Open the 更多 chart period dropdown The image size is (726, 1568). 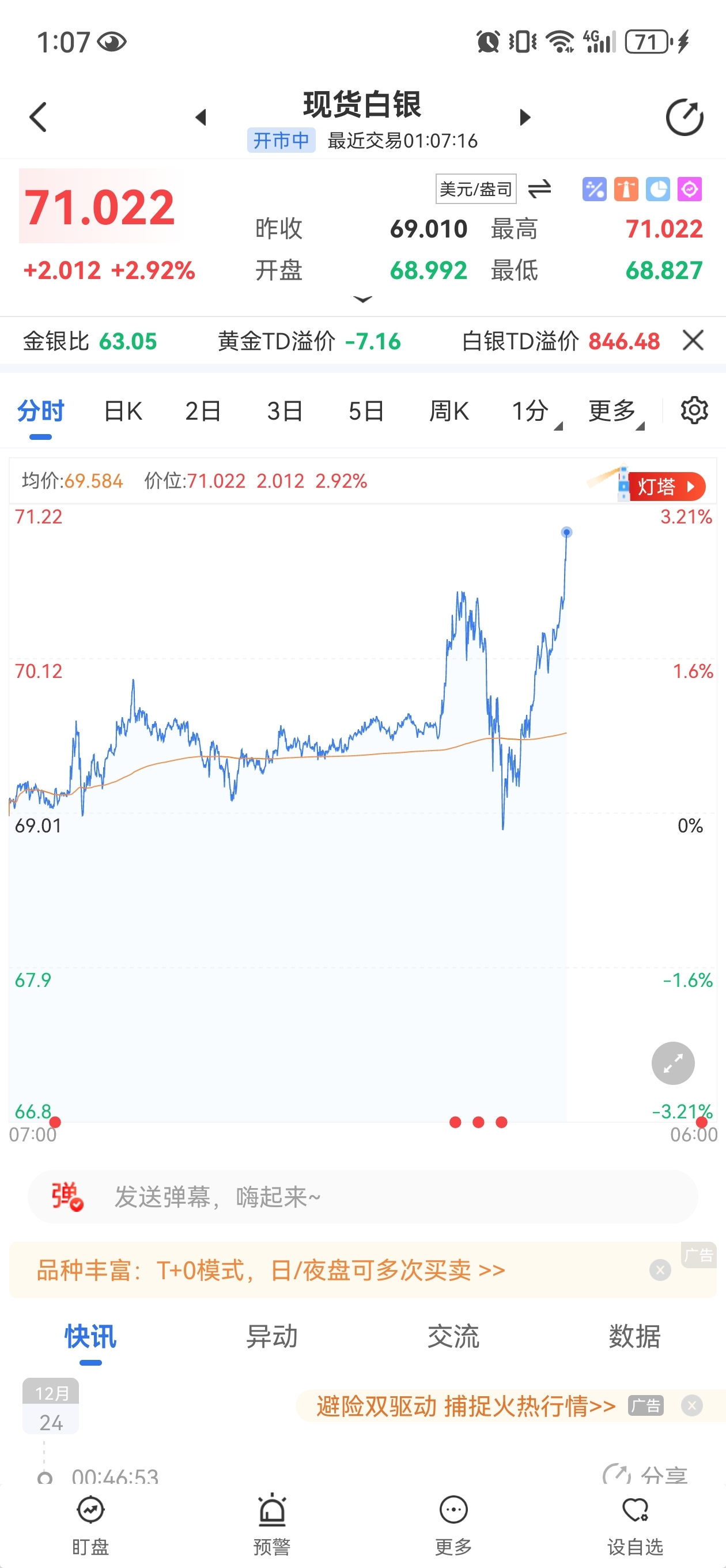coord(615,412)
